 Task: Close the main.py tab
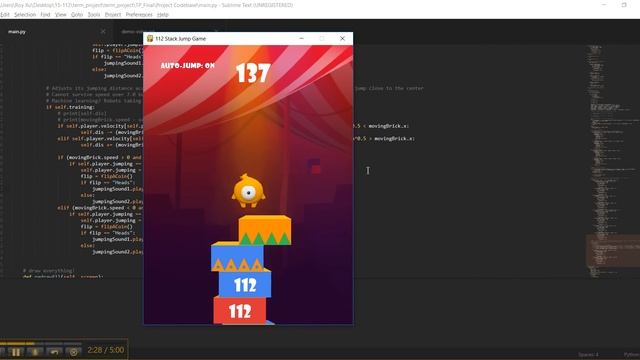click(103, 31)
